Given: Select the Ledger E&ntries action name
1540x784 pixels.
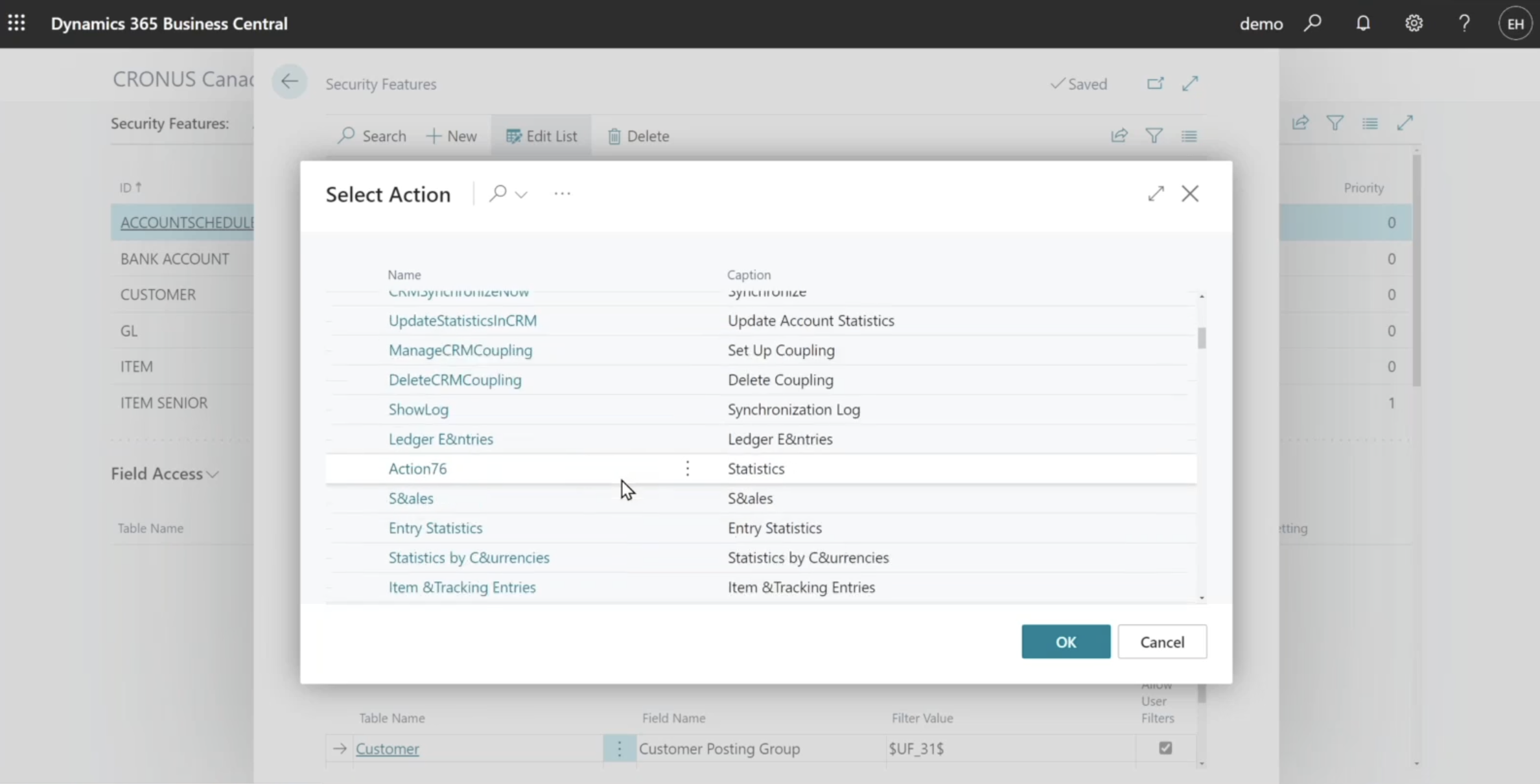Looking at the screenshot, I should (x=441, y=439).
